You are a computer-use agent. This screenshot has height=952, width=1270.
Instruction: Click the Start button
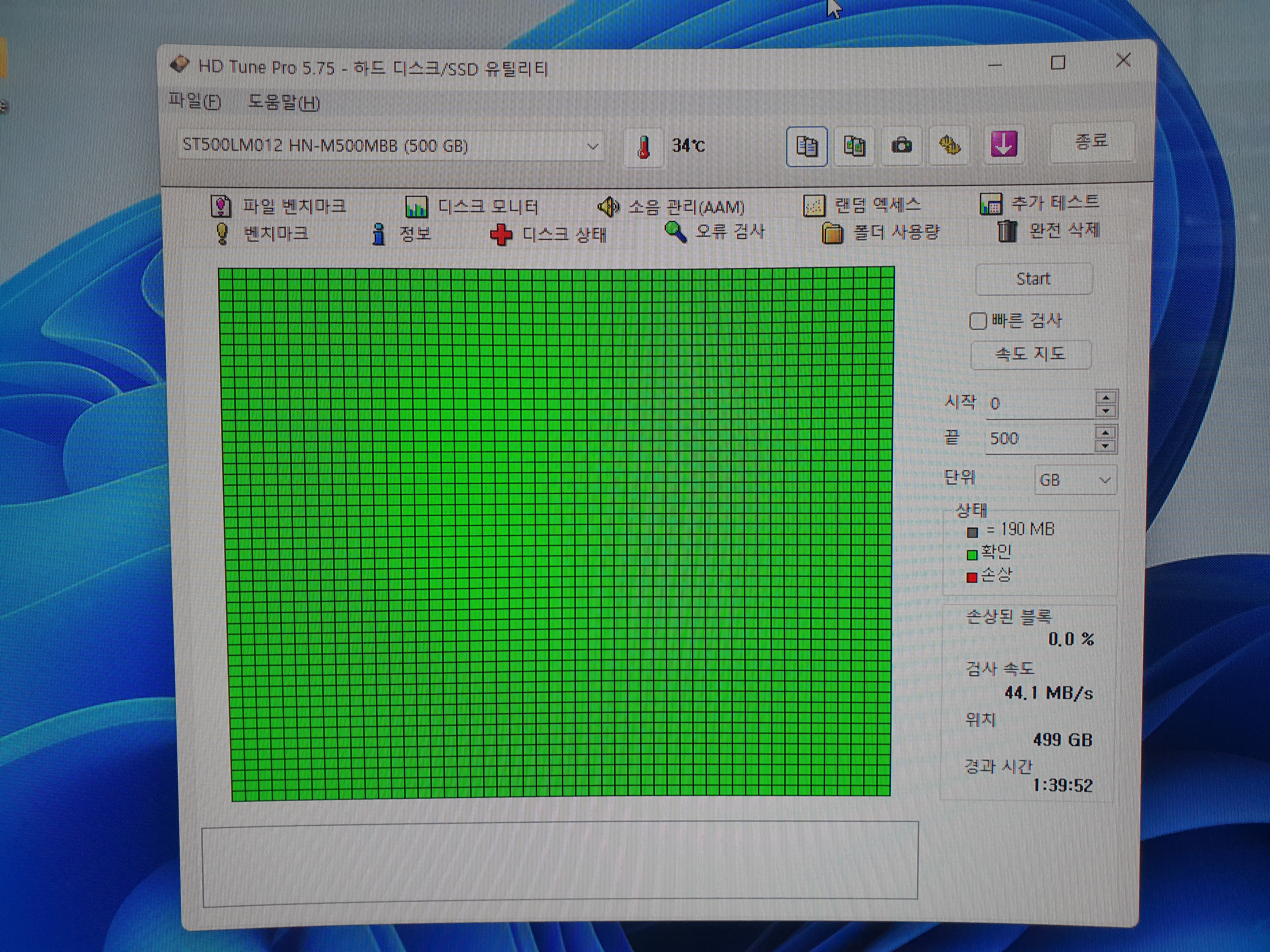pos(1033,279)
